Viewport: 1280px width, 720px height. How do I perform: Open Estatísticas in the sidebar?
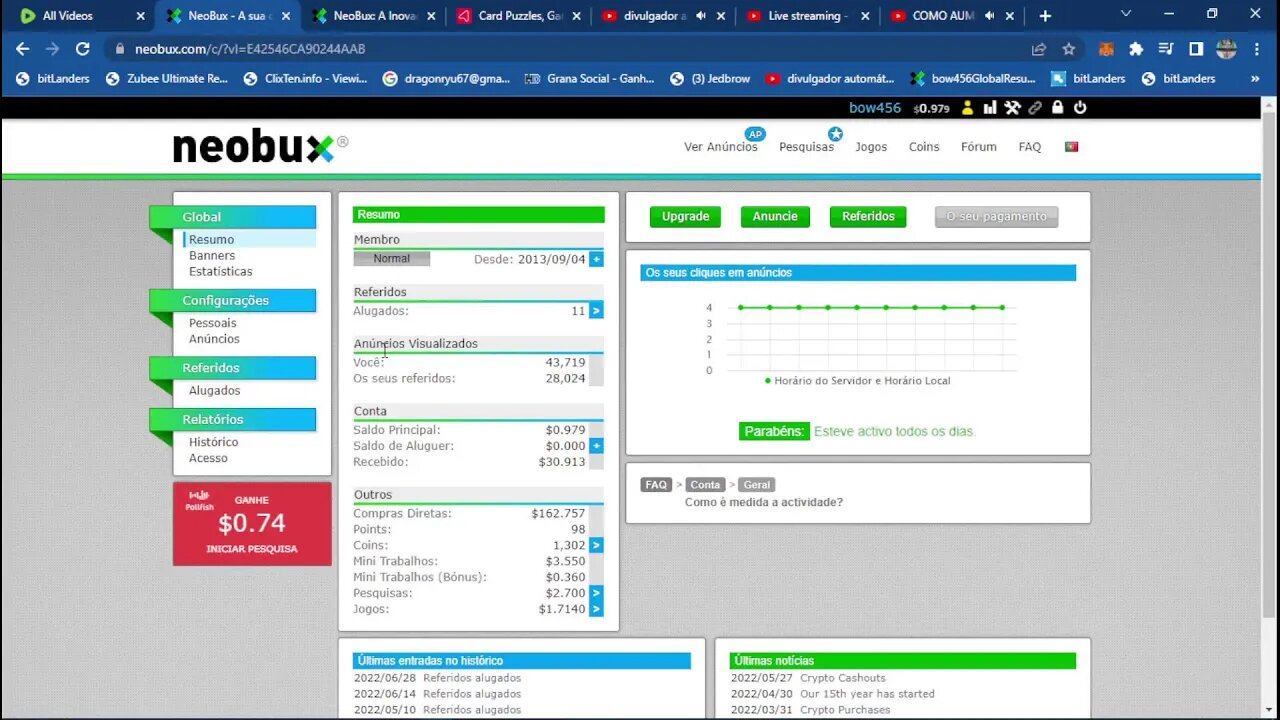click(x=221, y=272)
